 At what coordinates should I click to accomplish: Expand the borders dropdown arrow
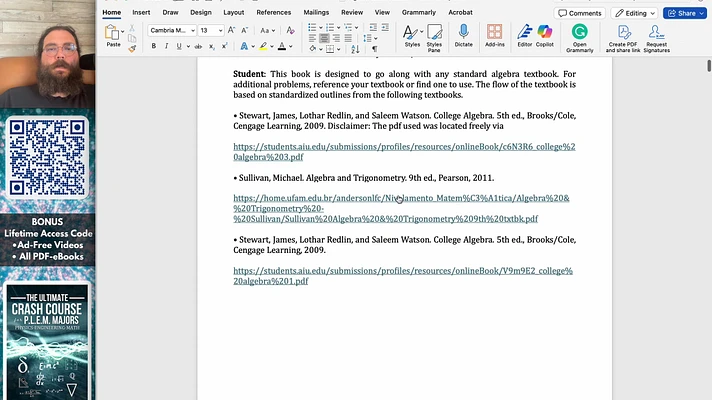pyautogui.click(x=338, y=49)
